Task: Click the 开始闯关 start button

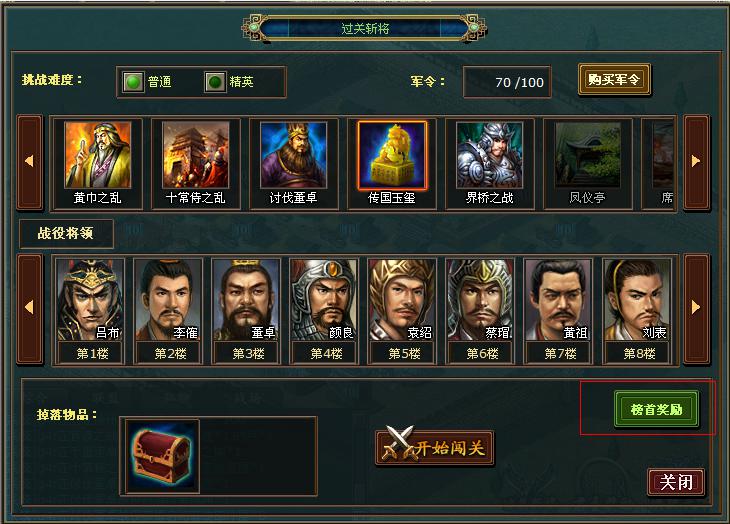Action: [435, 447]
